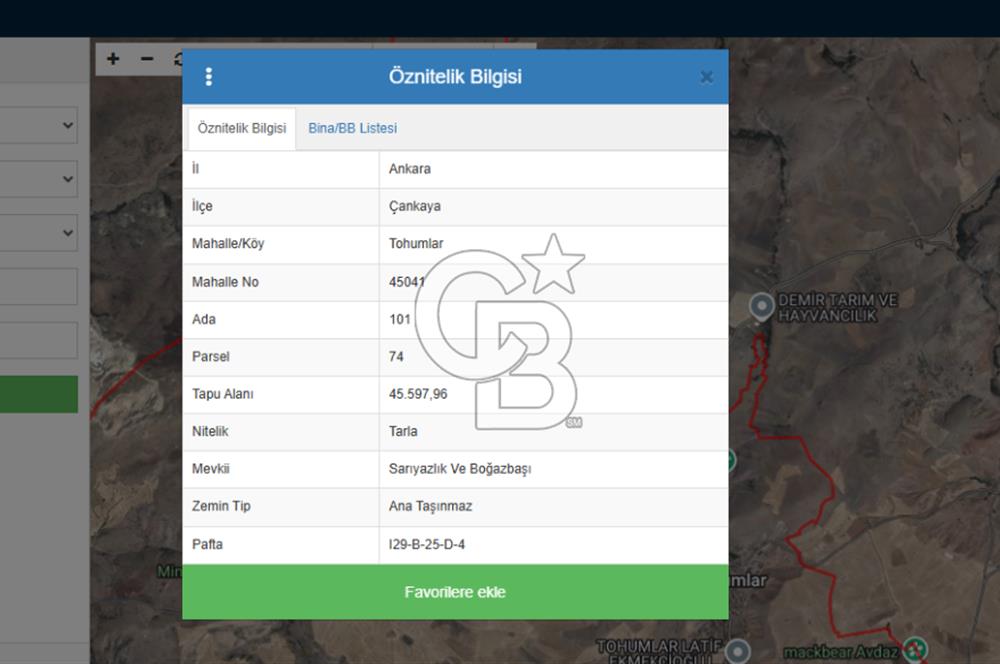Click the Tapu Alanı value 45.597,96
This screenshot has width=1000, height=664.
tap(418, 394)
